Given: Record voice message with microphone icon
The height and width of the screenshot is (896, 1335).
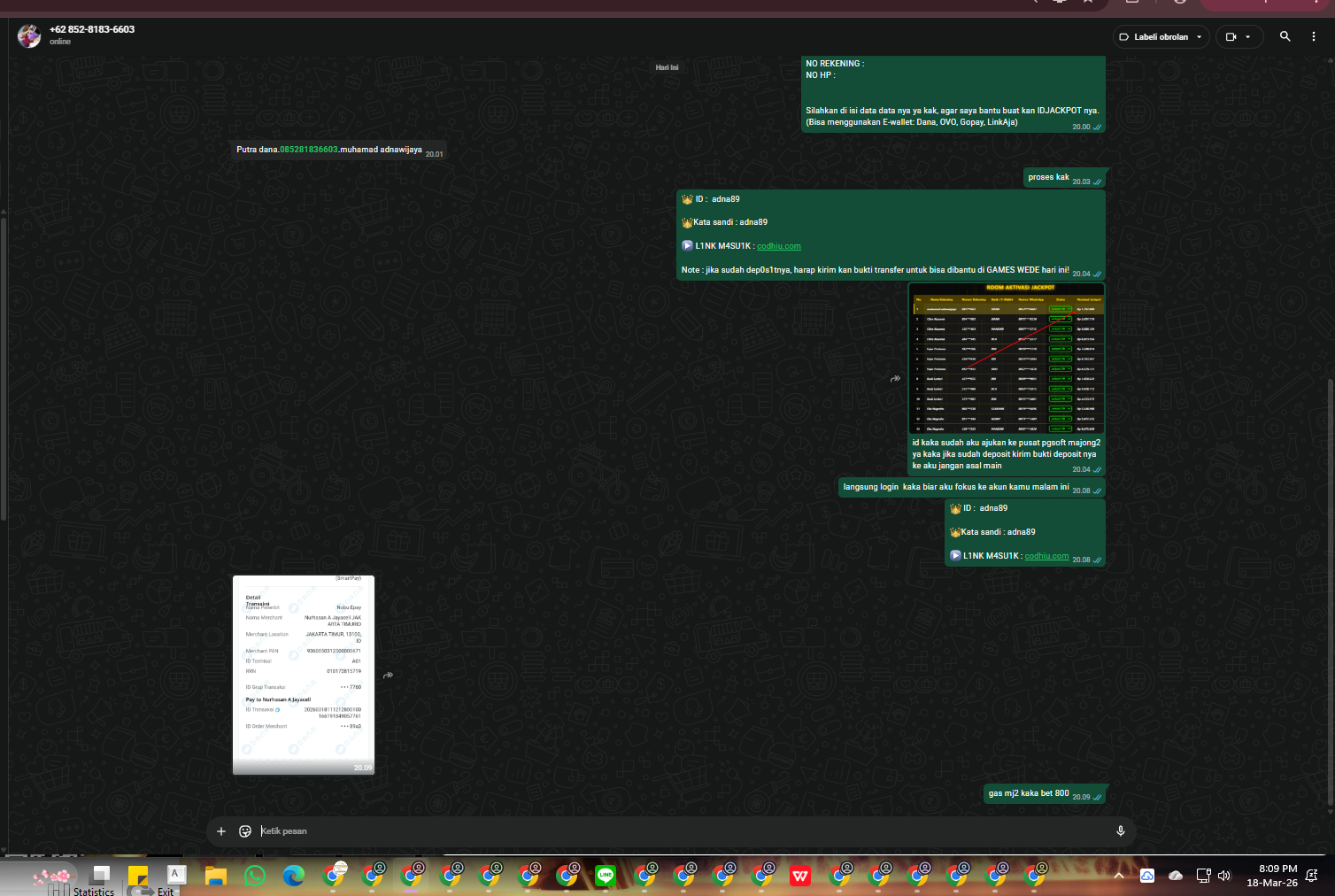Looking at the screenshot, I should 1121,830.
